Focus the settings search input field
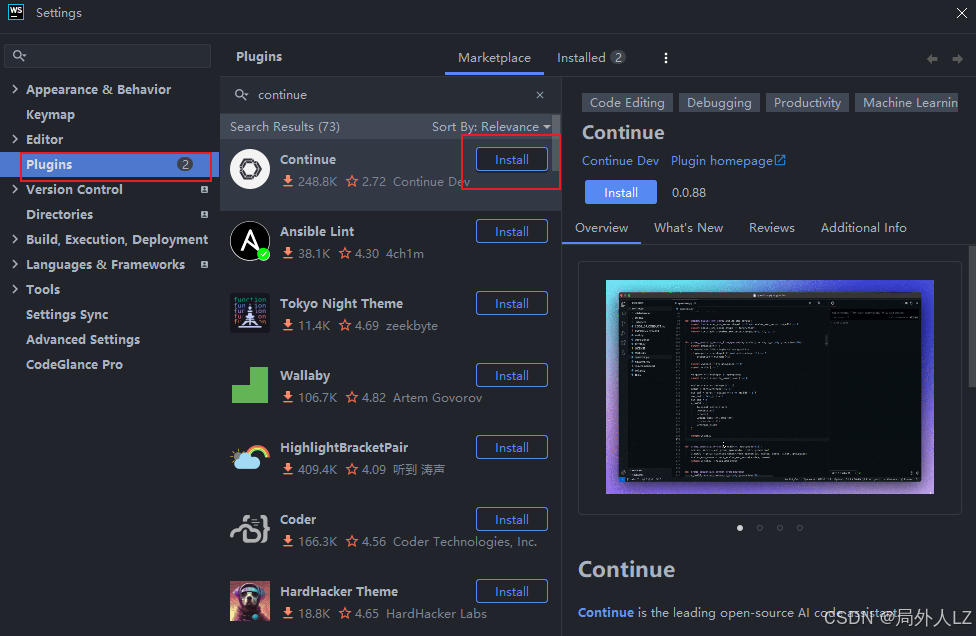976x636 pixels. 108,56
